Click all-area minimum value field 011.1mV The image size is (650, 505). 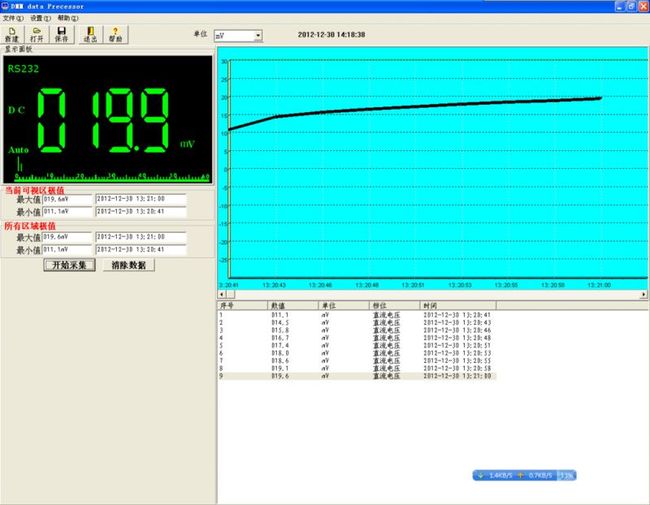tap(67, 250)
